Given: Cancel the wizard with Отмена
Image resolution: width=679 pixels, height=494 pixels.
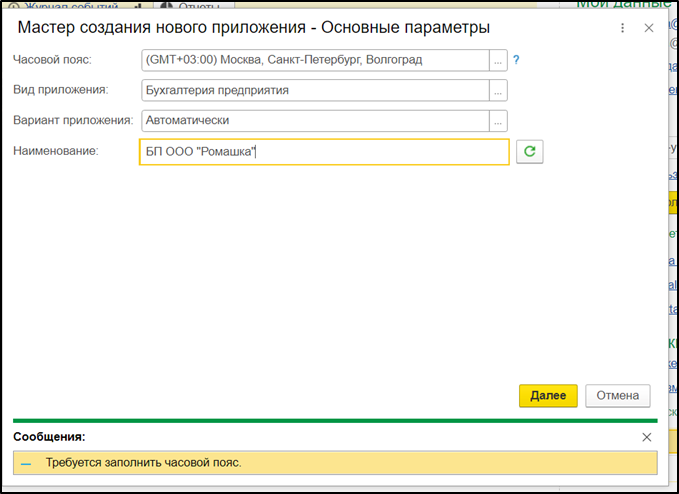Looking at the screenshot, I should coord(618,395).
